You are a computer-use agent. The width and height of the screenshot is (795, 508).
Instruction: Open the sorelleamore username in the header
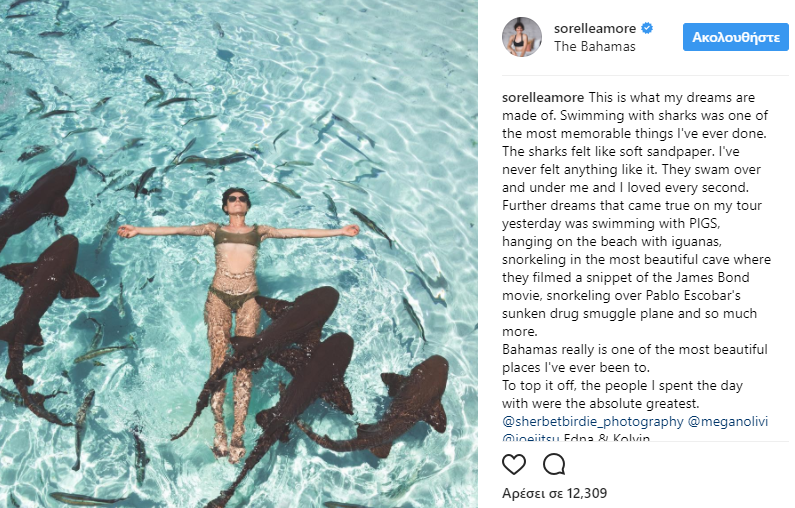596,28
